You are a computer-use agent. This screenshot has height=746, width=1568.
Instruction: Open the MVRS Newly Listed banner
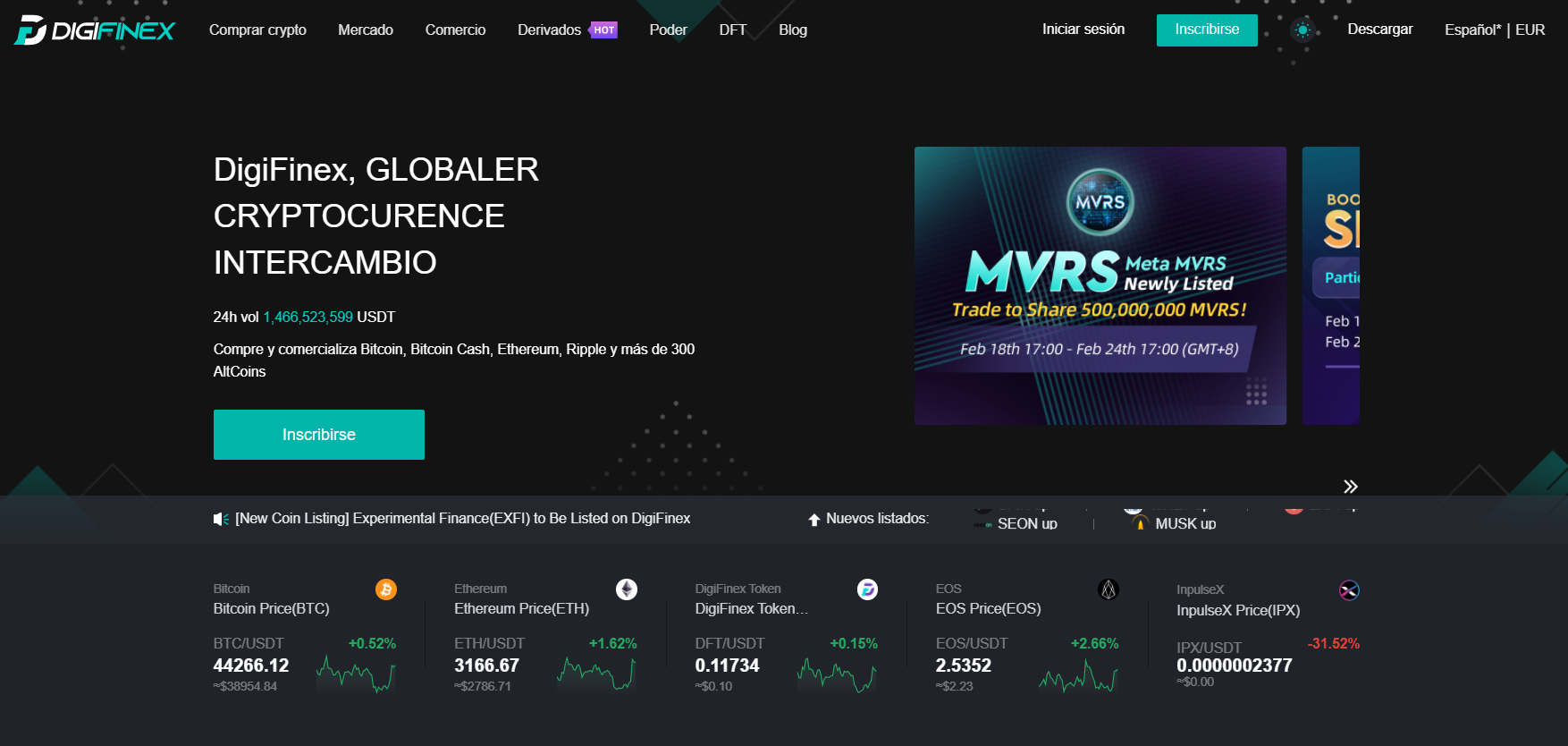point(1100,285)
